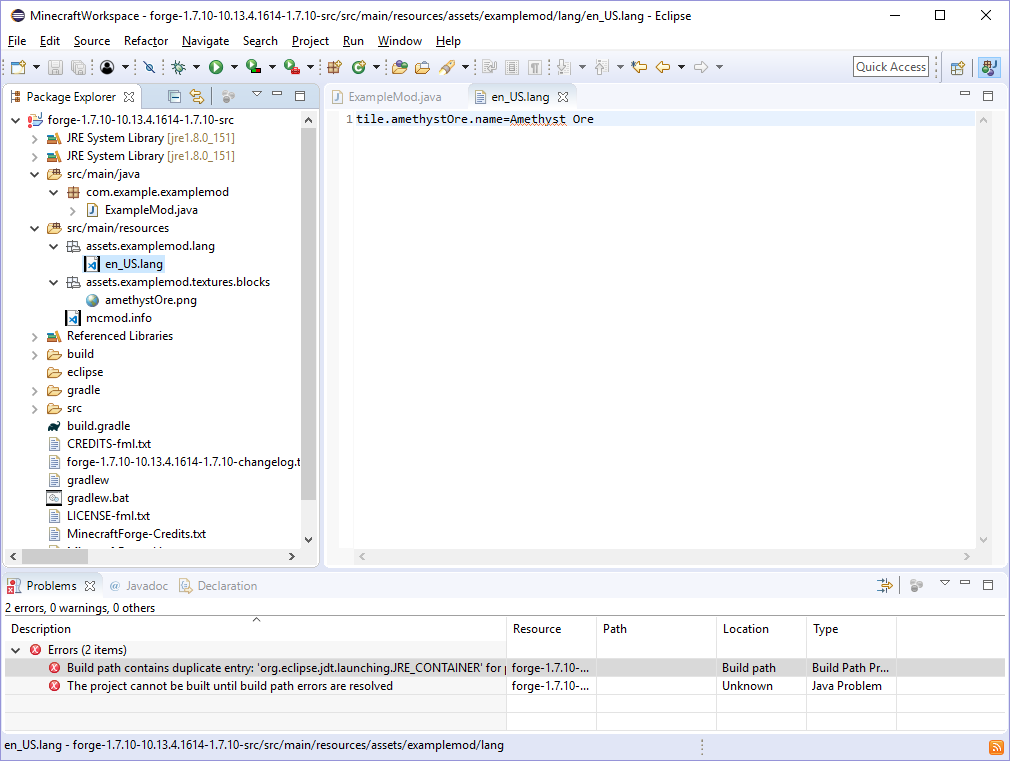Close the en_US.lang editor tab
1010x761 pixels.
pyautogui.click(x=563, y=97)
